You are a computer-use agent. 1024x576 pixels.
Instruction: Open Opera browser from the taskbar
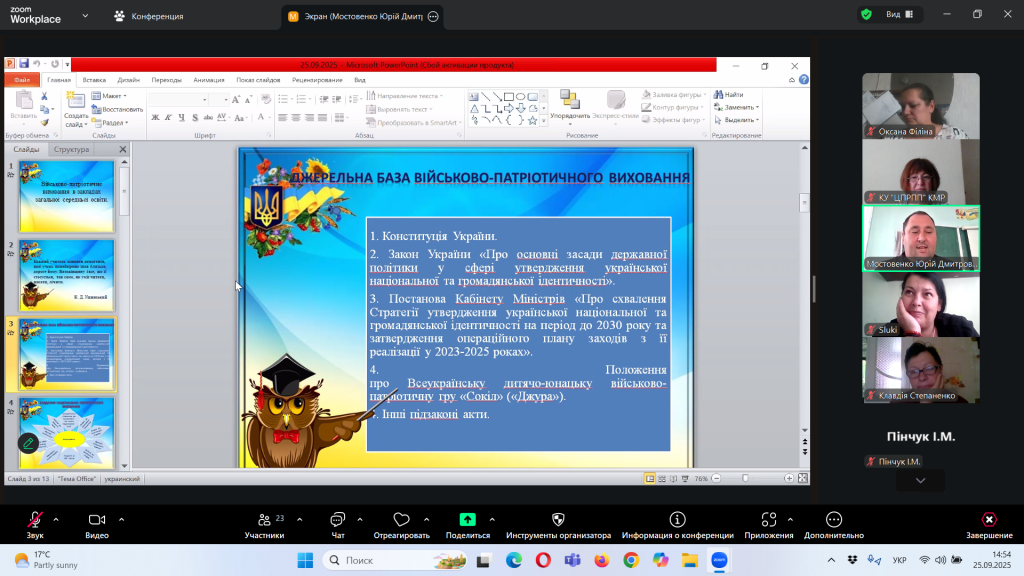coord(543,560)
